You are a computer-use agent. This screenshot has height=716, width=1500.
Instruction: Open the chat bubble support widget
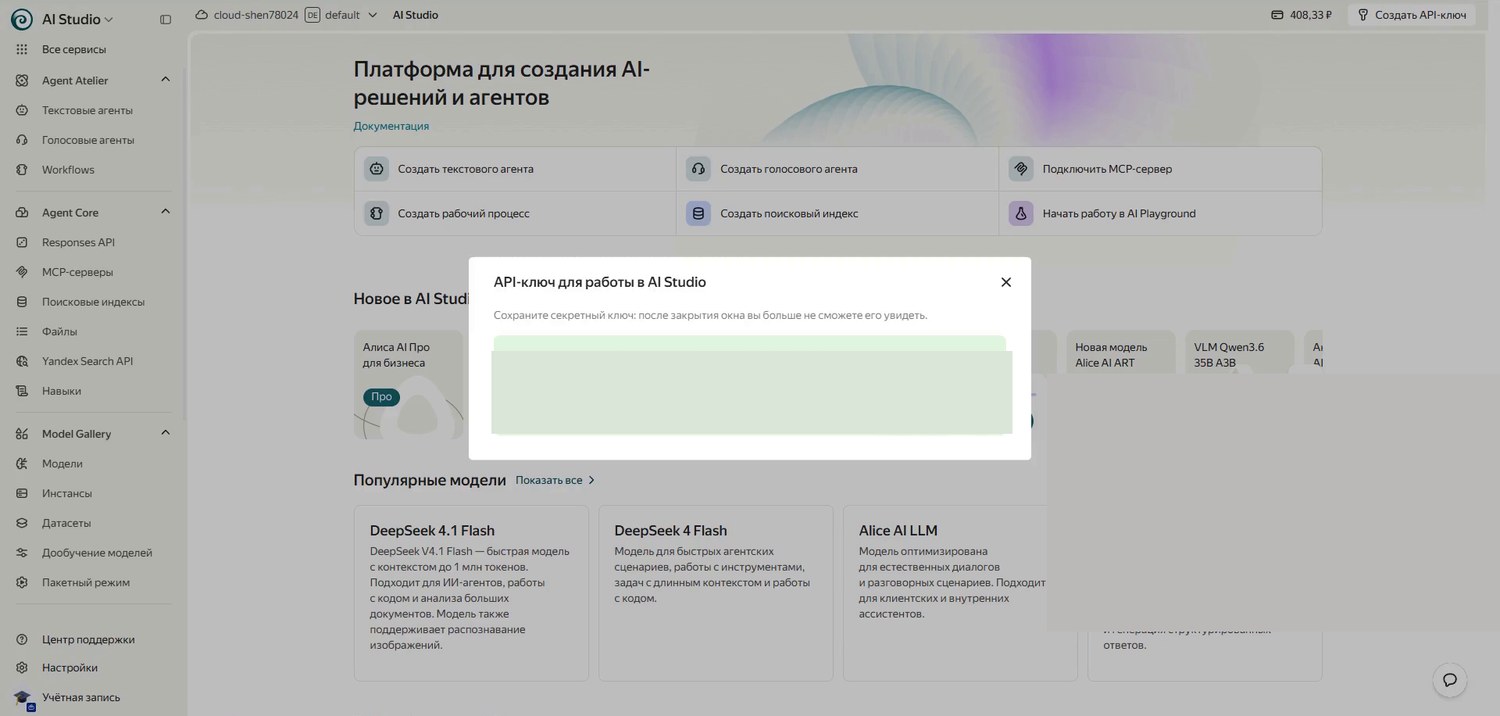[1450, 680]
